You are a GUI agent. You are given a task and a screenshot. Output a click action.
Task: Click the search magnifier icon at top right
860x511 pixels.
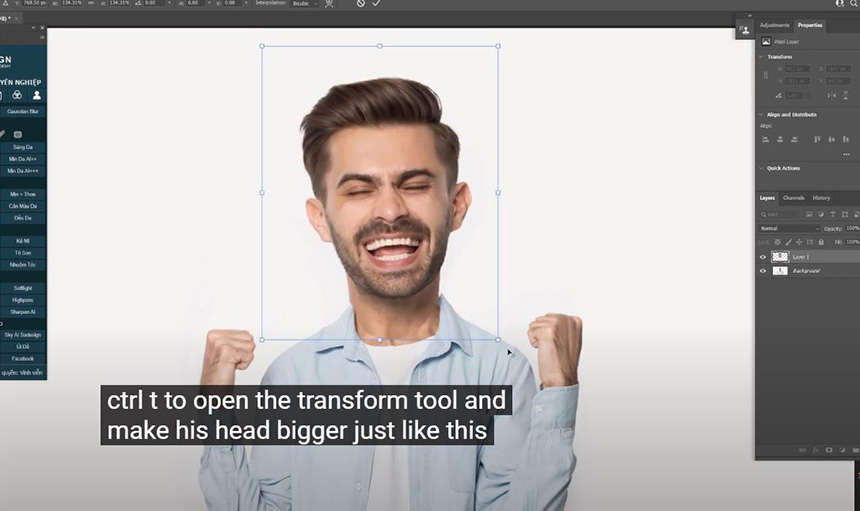click(854, 4)
